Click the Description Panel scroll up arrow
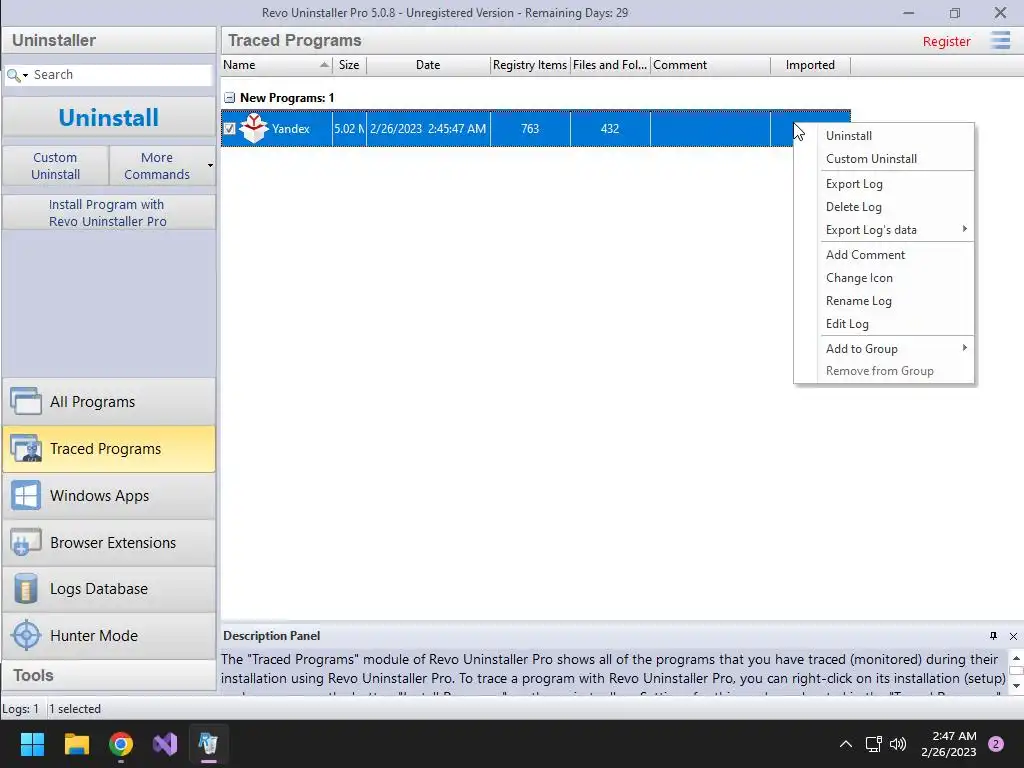Viewport: 1024px width, 768px height. pos(1016,658)
